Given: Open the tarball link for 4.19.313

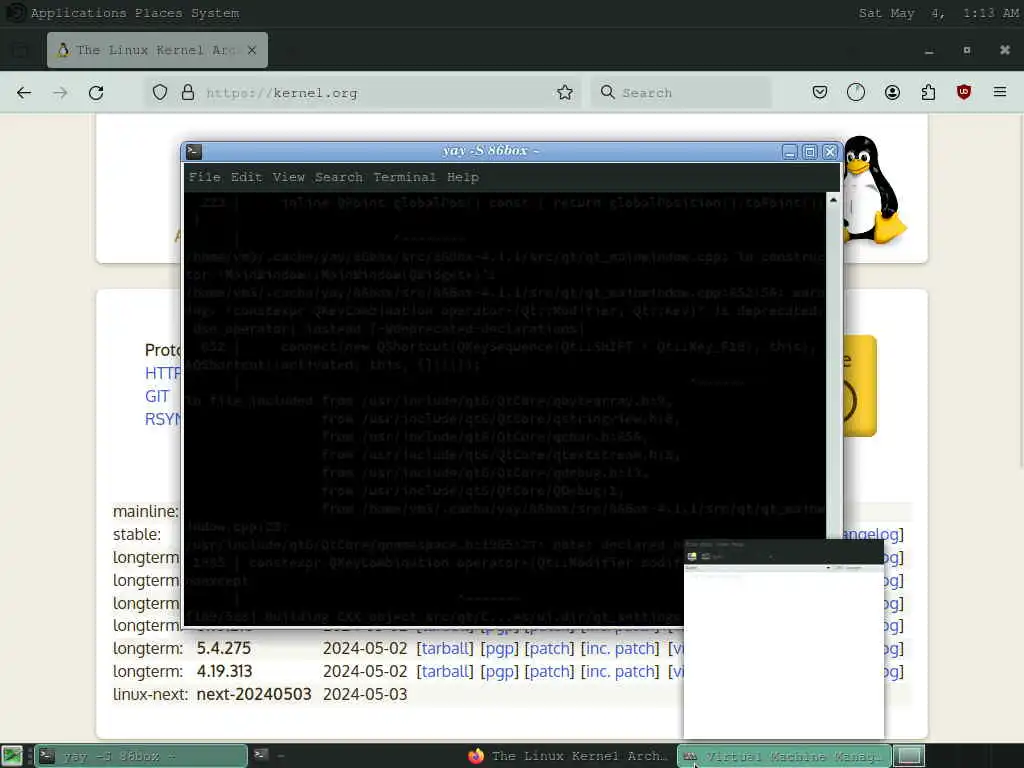Looking at the screenshot, I should tap(445, 671).
